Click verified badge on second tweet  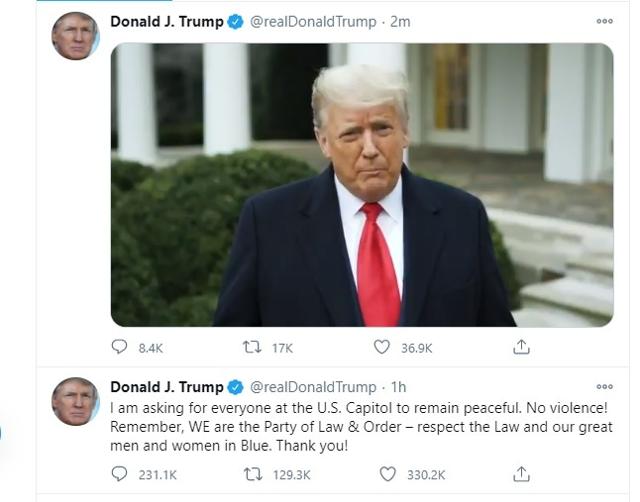point(236,387)
